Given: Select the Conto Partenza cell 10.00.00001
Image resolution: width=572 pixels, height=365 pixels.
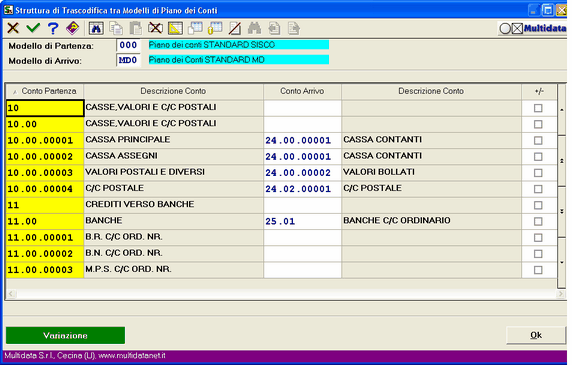Looking at the screenshot, I should [45, 140].
